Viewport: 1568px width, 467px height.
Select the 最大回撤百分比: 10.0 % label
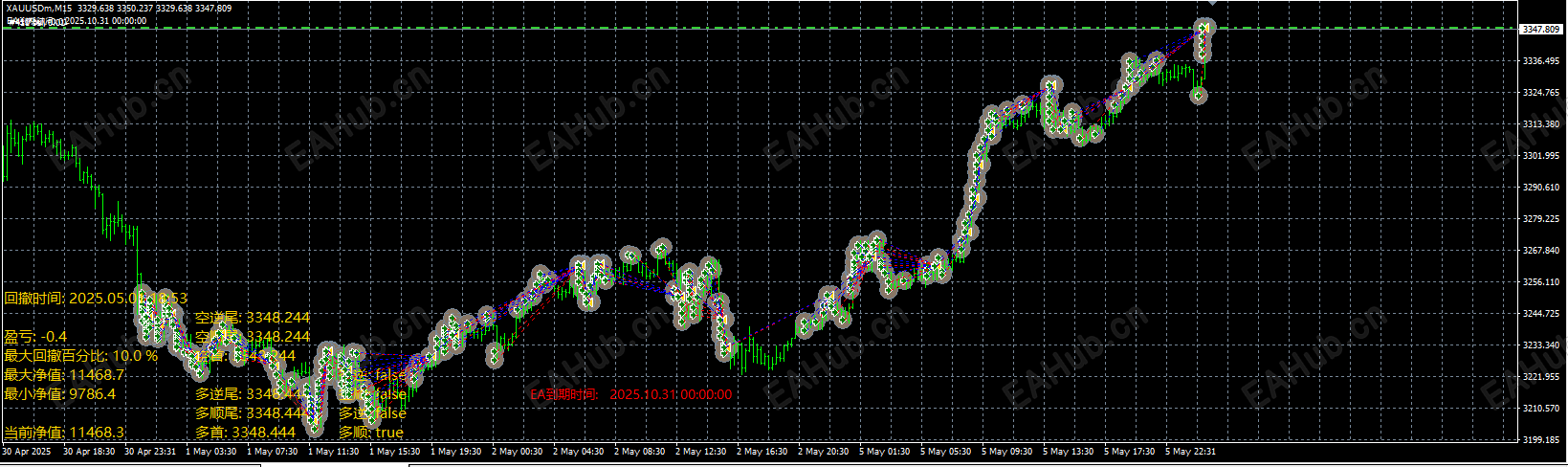(81, 356)
